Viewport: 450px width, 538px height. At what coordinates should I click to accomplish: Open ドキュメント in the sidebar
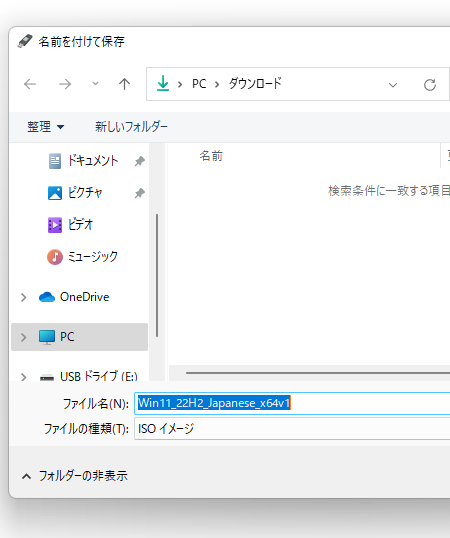click(x=93, y=161)
